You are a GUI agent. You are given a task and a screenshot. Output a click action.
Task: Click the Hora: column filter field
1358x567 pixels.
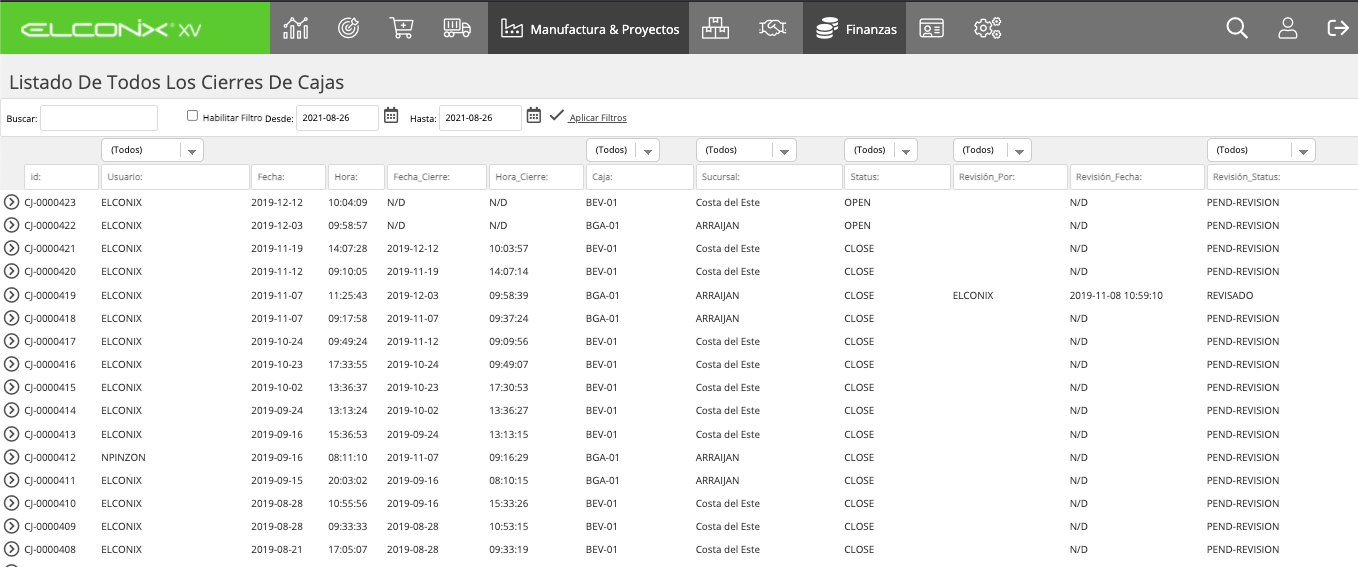tap(356, 177)
